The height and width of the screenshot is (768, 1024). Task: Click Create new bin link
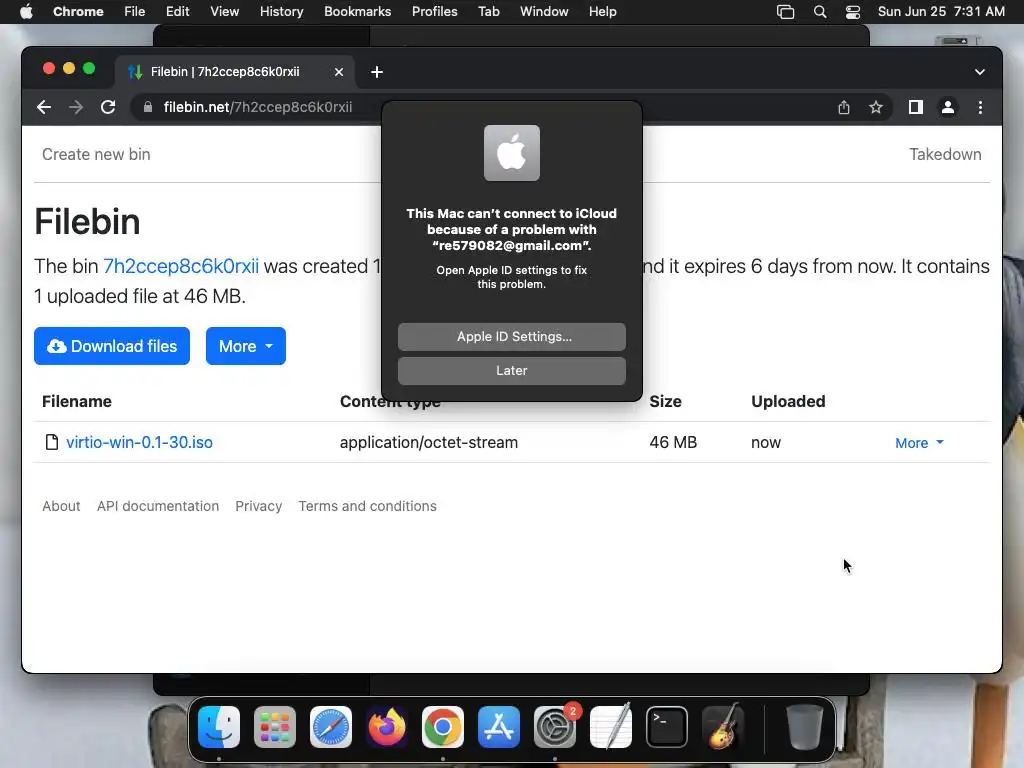click(96, 154)
